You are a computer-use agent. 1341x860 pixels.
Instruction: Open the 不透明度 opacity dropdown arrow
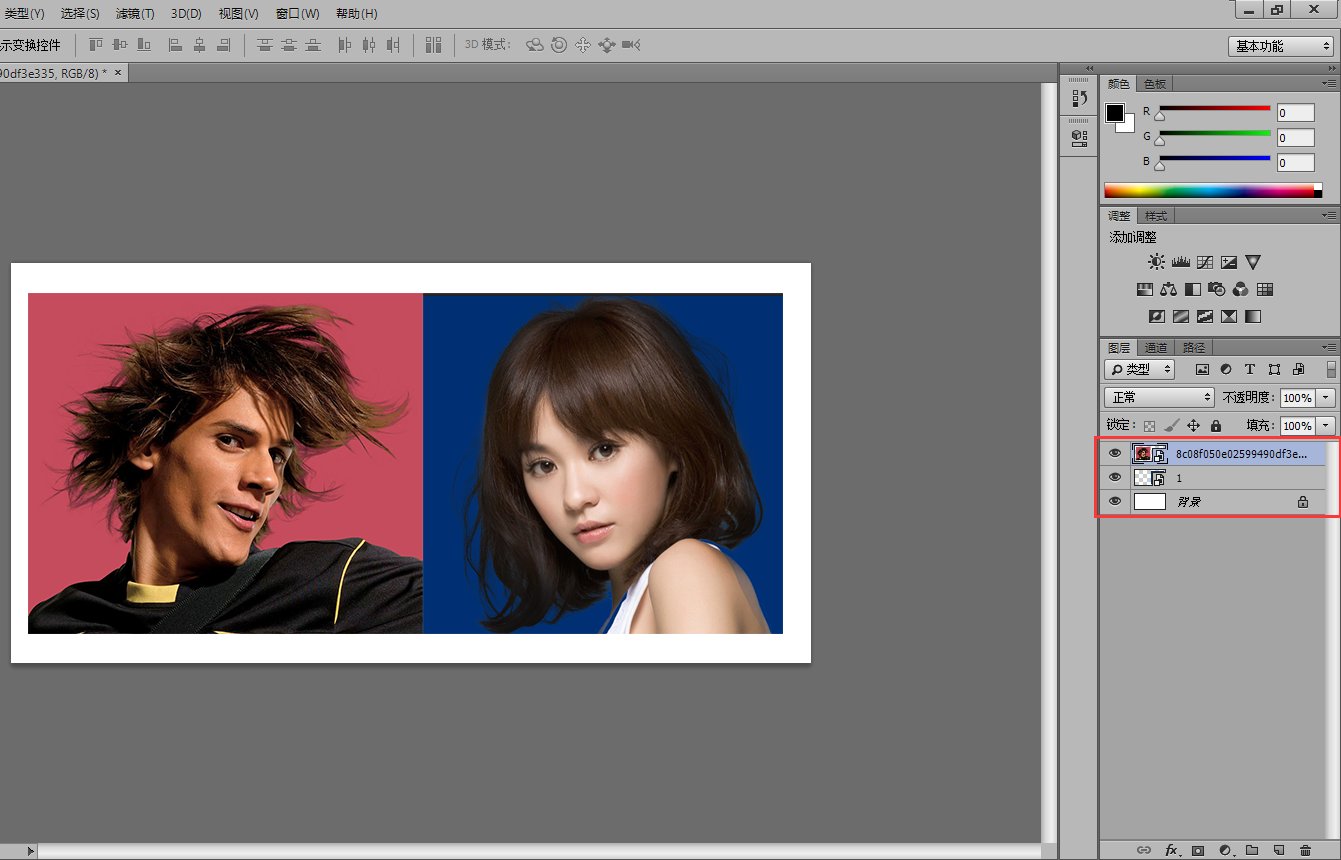pos(1325,397)
